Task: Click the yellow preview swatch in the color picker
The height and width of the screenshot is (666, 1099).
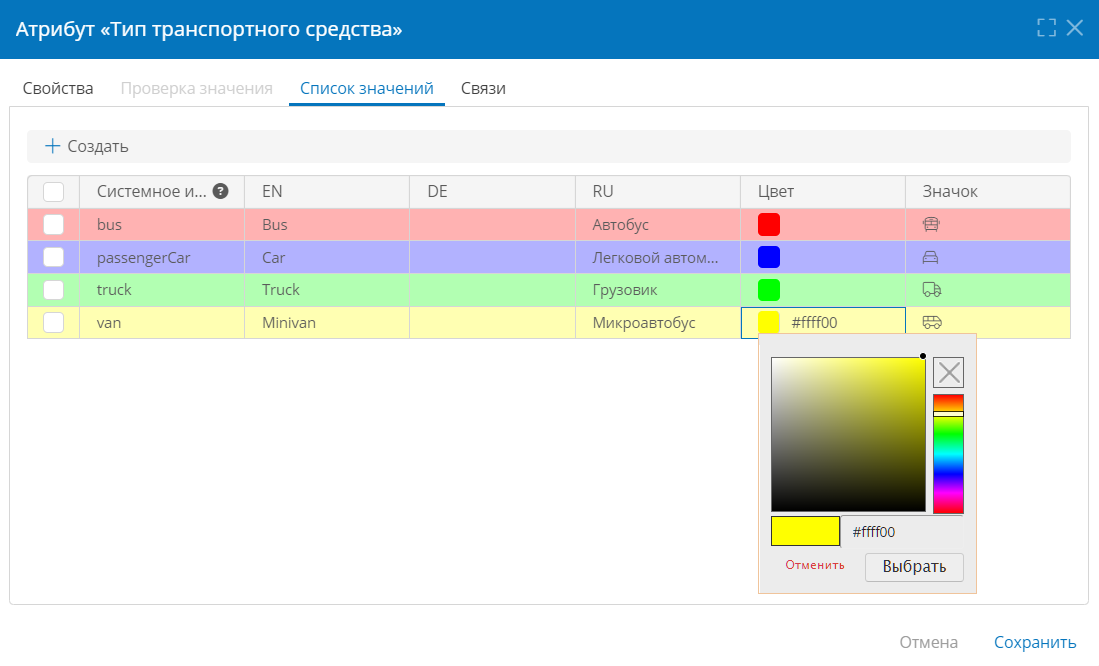Action: point(805,531)
